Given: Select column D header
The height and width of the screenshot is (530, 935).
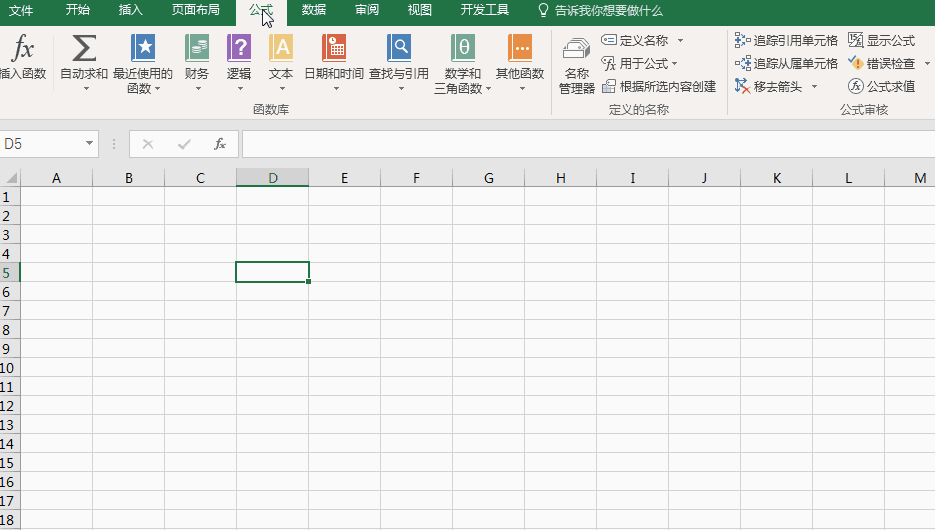Looking at the screenshot, I should click(x=273, y=178).
